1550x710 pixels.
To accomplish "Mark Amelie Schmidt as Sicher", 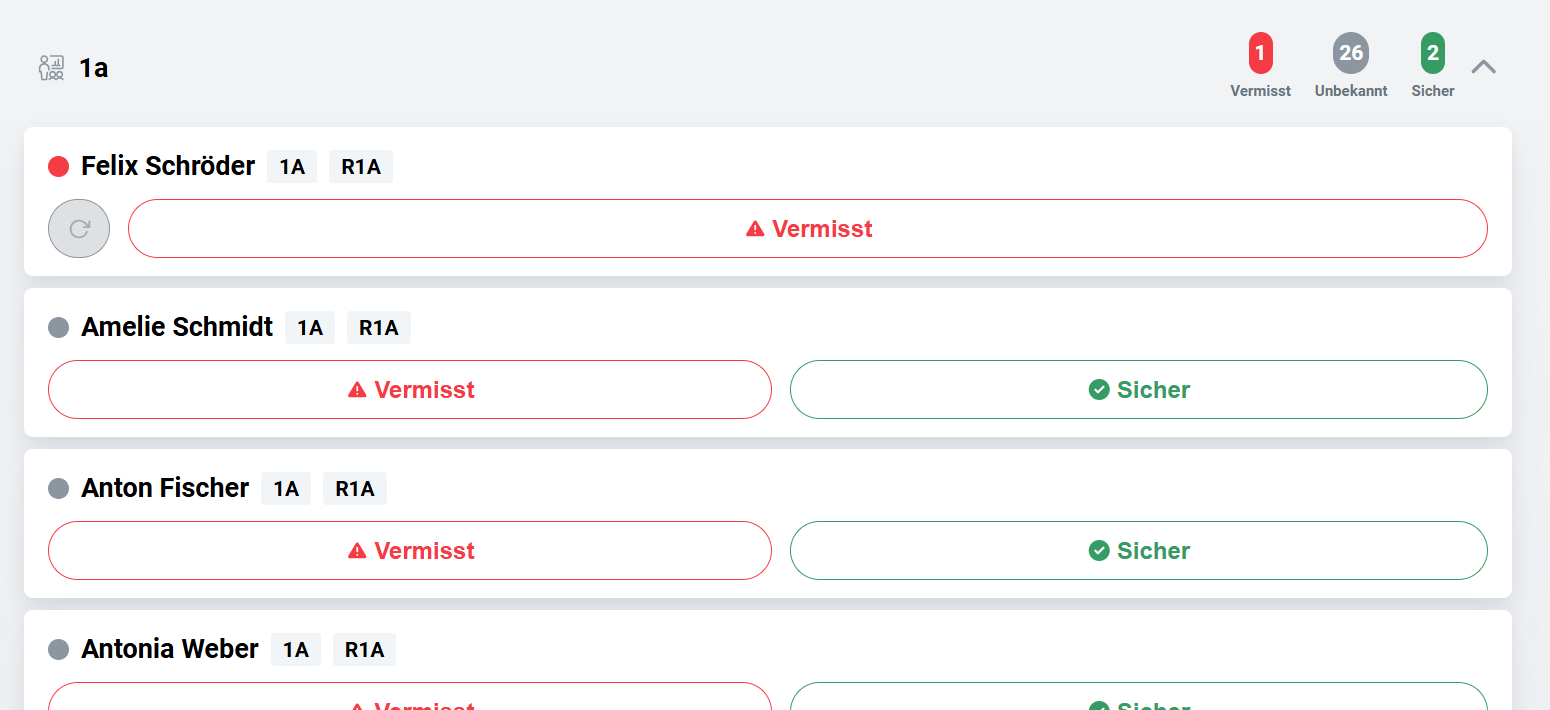I will click(1138, 390).
